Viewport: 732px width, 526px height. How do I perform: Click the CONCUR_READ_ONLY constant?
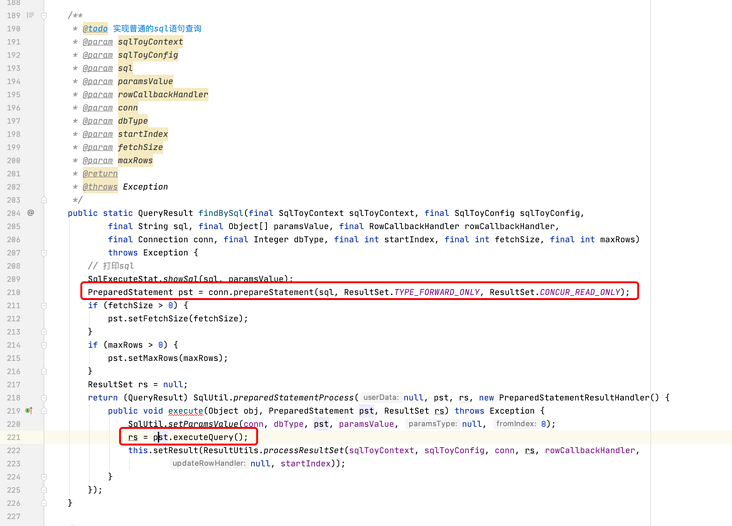(x=580, y=292)
